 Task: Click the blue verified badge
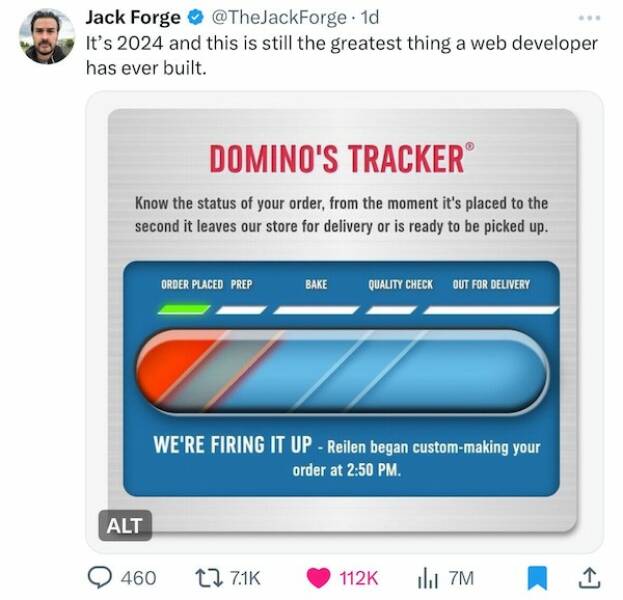194,17
